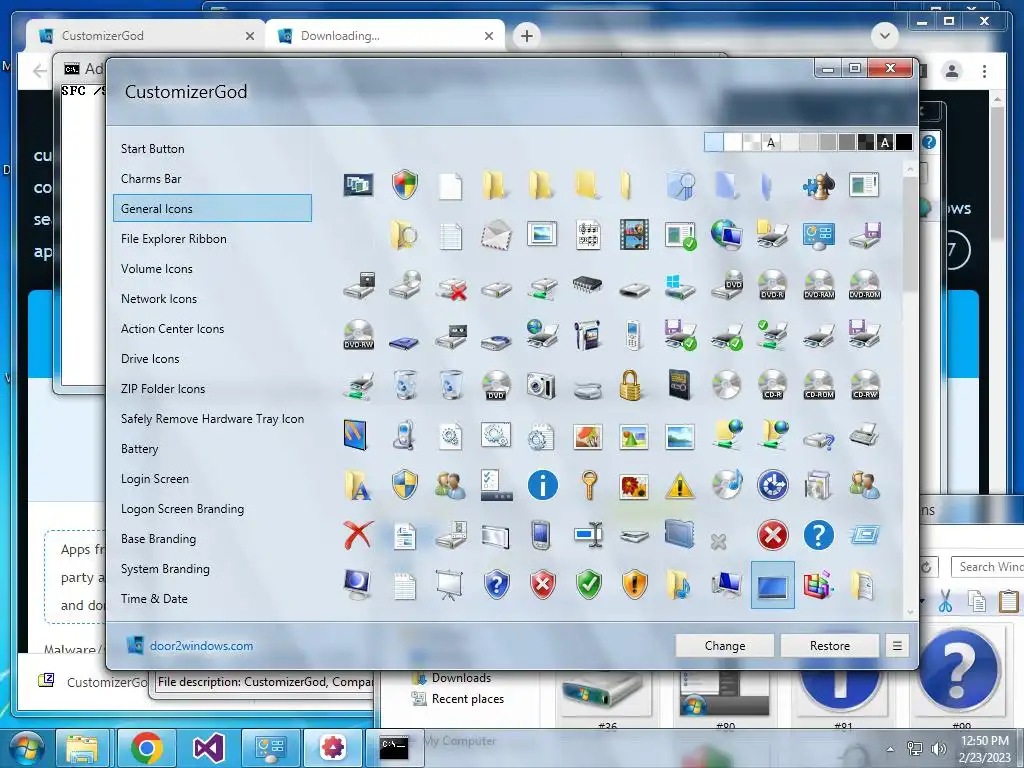Choose the solid black preview background swatch

(904, 142)
